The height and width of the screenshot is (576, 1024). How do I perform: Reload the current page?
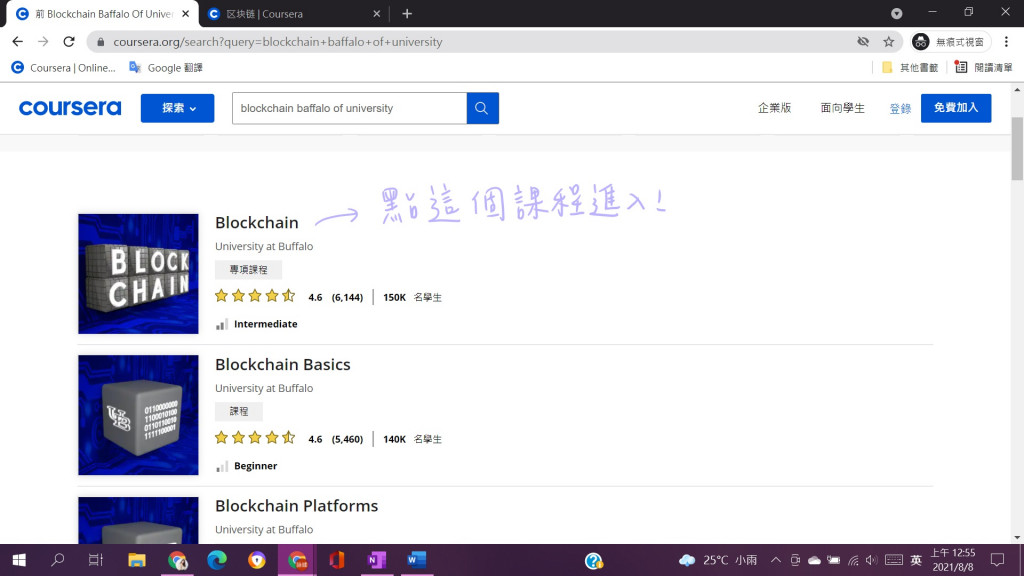coord(69,42)
